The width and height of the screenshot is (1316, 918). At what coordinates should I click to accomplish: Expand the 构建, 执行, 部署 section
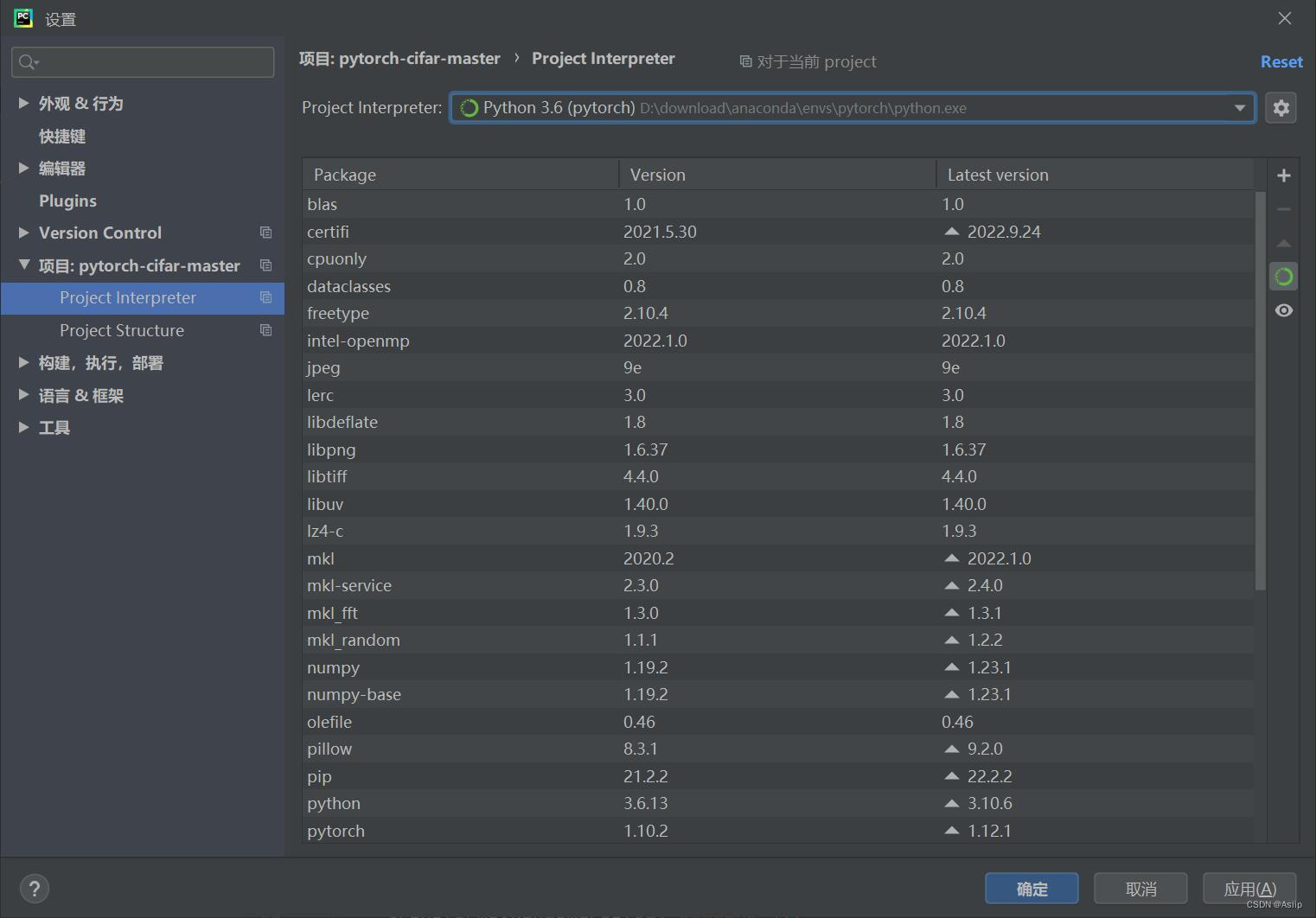point(23,363)
